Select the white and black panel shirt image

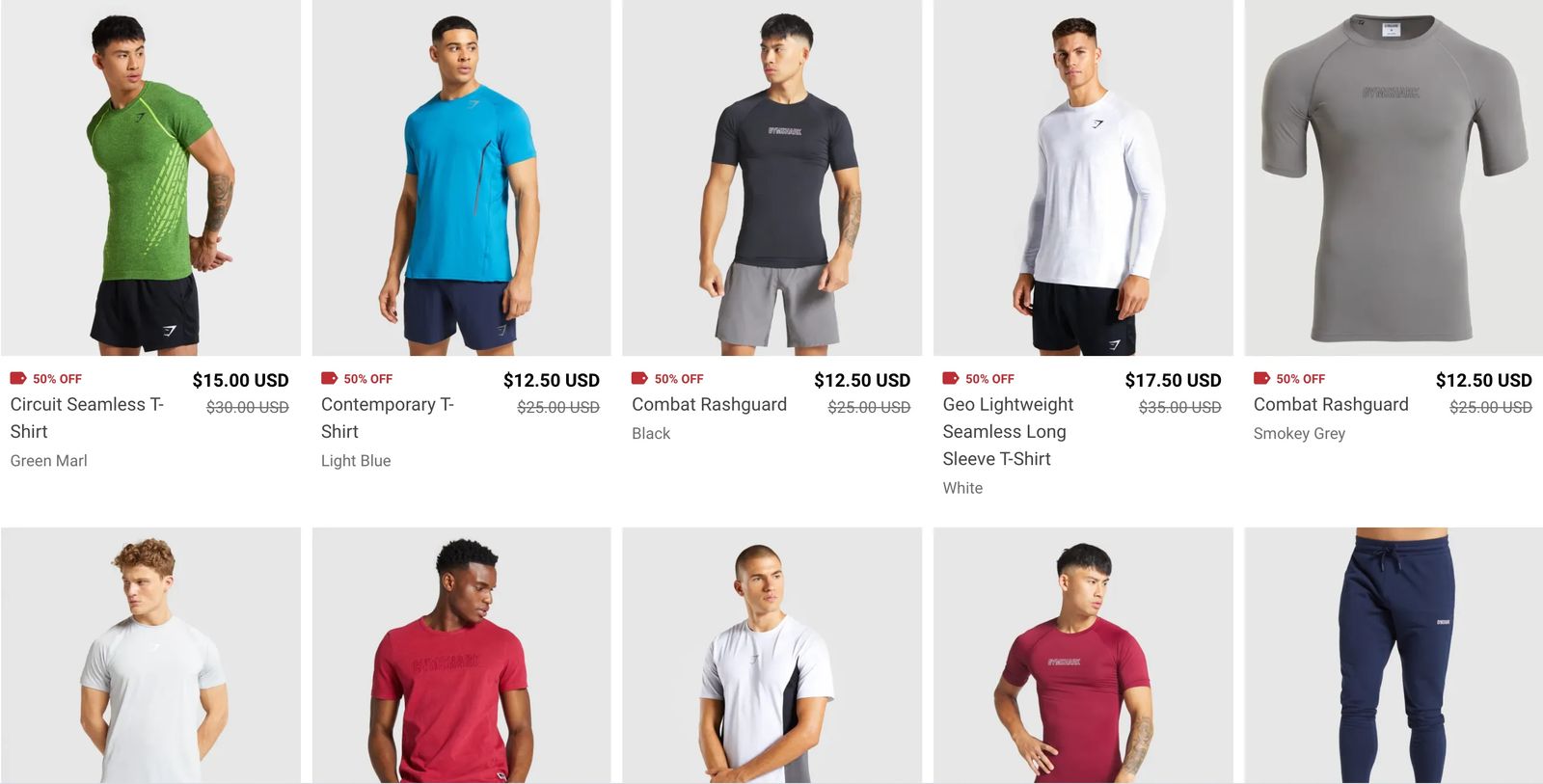(772, 656)
